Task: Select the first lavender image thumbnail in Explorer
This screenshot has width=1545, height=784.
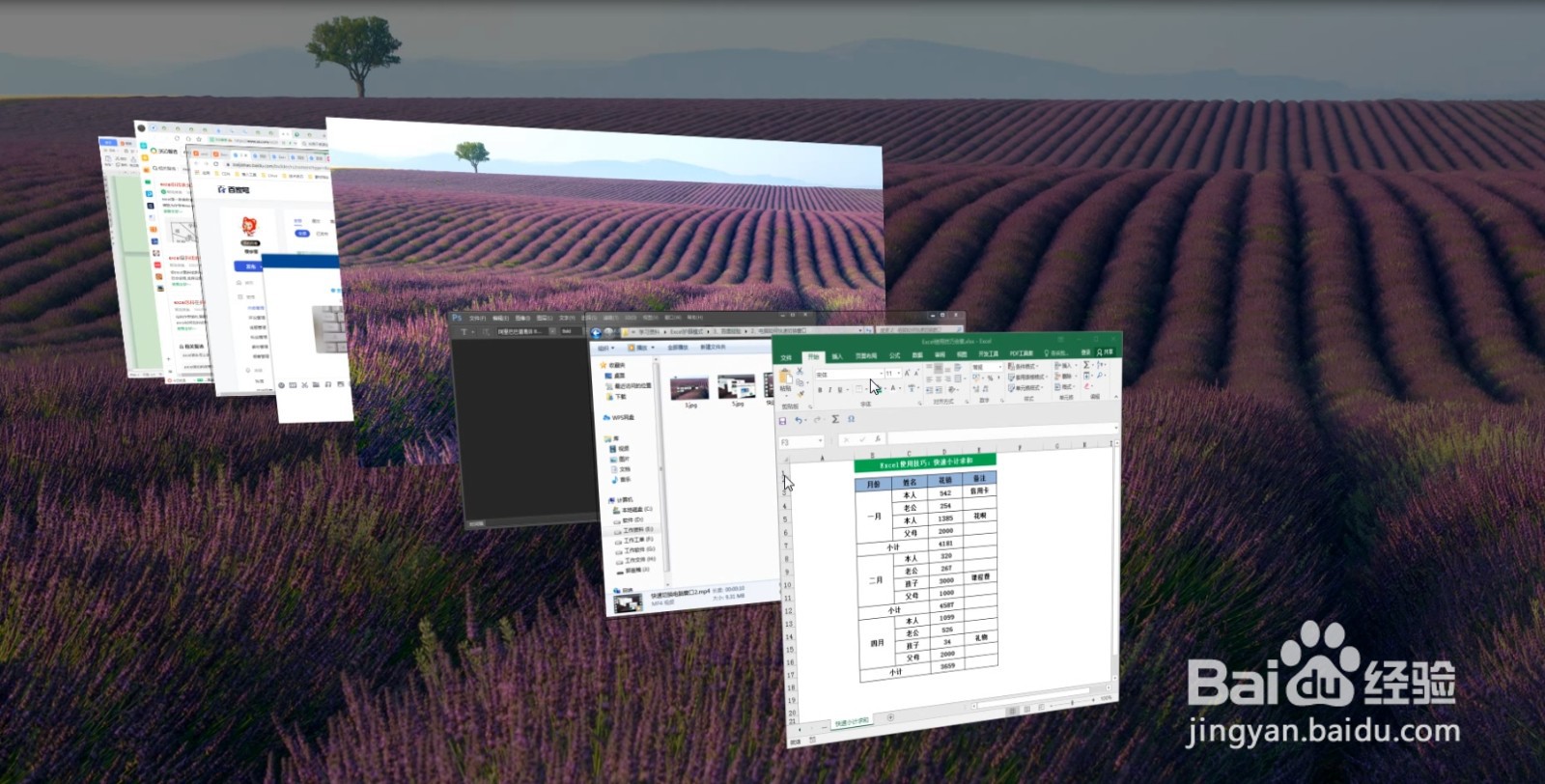Action: point(689,387)
